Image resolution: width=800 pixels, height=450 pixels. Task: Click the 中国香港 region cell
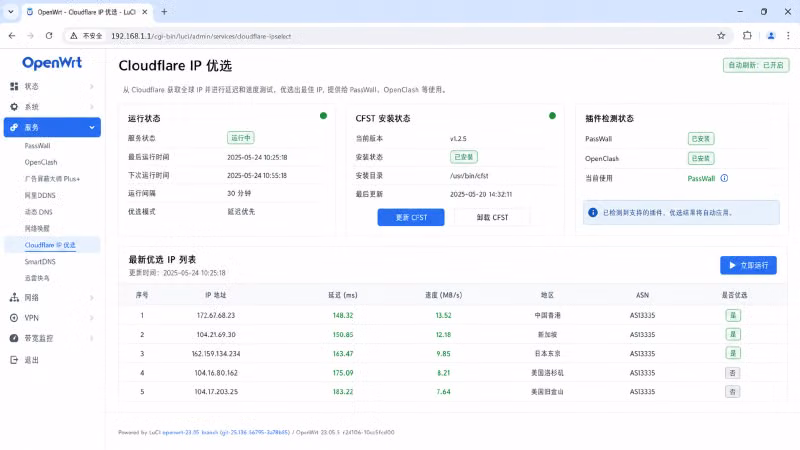pos(547,315)
